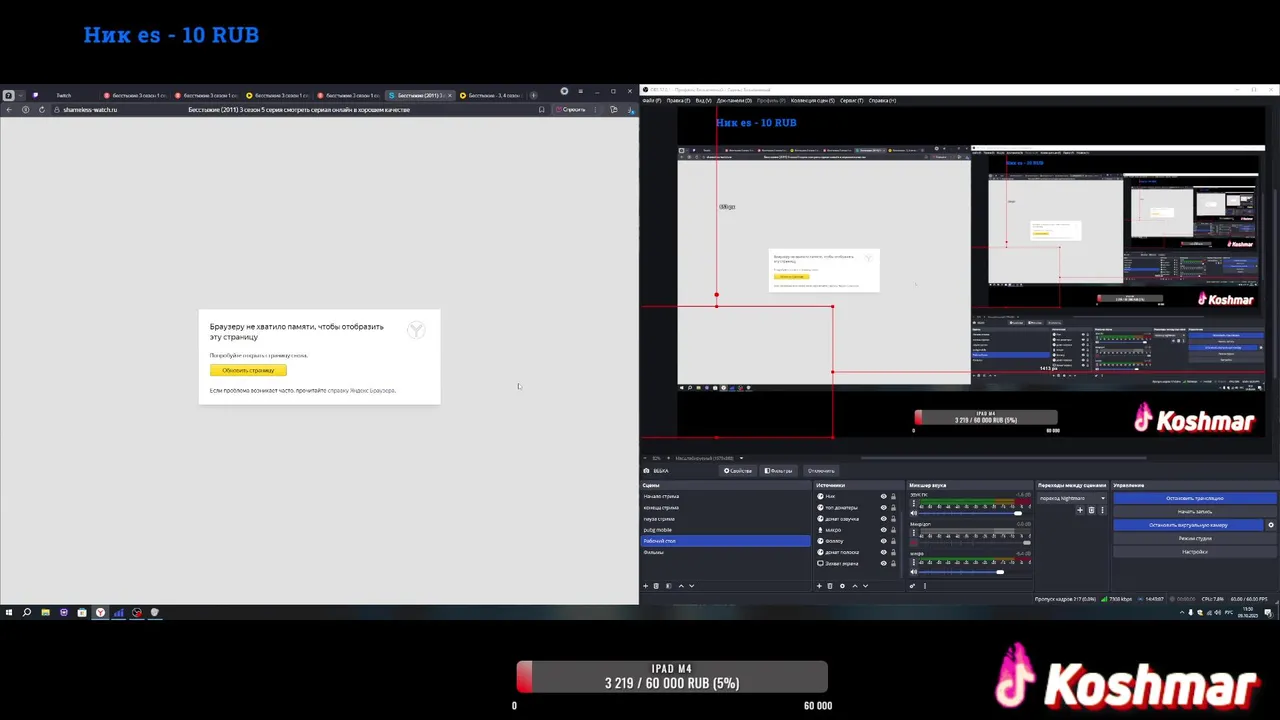Viewport: 1280px width, 720px height.
Task: Open the preview zoom percentage dropdown
Action: click(657, 458)
